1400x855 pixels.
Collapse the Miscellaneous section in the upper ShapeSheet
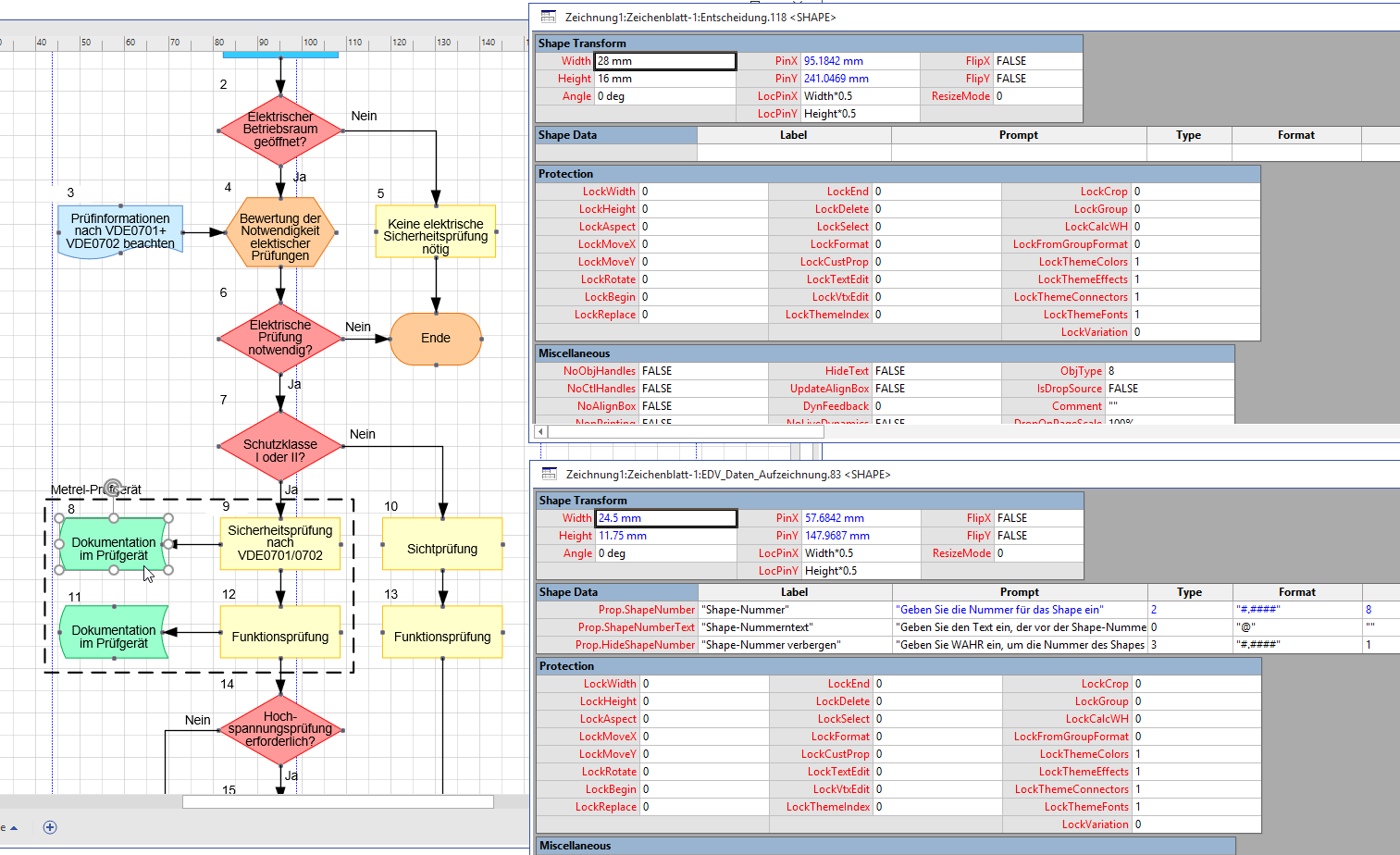574,353
